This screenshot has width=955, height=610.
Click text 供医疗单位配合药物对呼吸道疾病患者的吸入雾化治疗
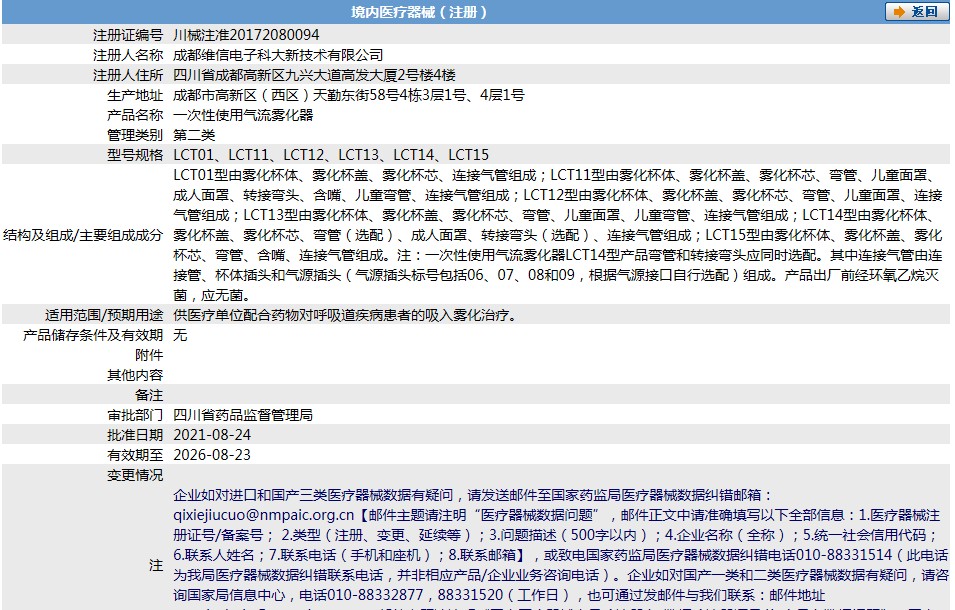tap(345, 315)
